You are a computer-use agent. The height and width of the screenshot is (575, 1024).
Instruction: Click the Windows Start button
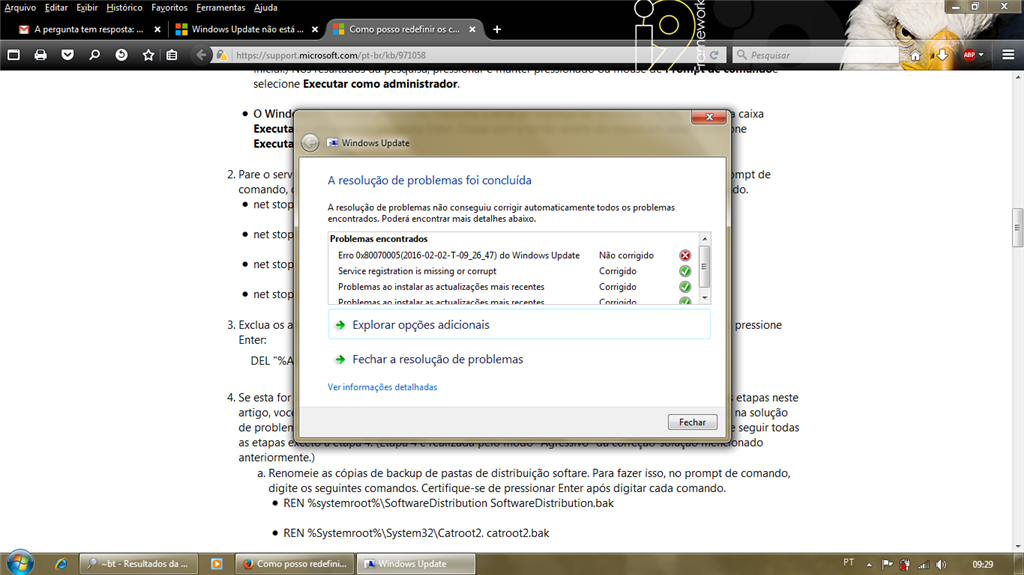20,563
